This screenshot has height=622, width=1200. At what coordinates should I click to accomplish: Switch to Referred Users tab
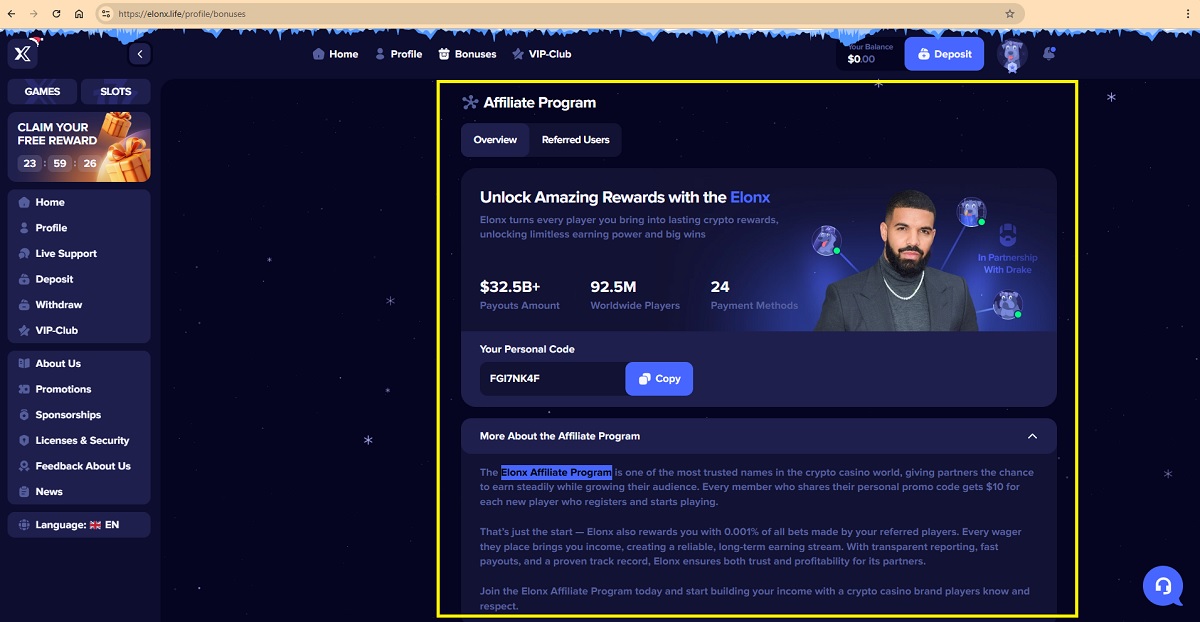(575, 140)
